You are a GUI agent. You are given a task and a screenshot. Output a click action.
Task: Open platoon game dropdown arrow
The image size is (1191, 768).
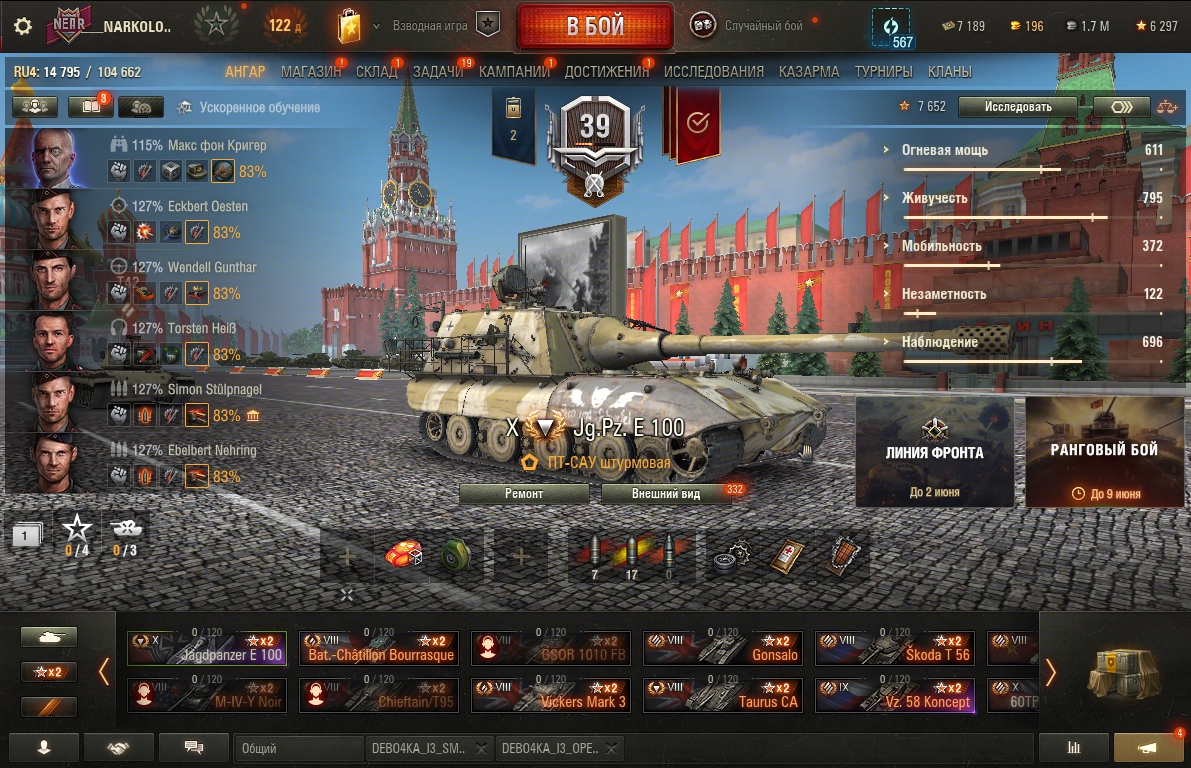[376, 27]
